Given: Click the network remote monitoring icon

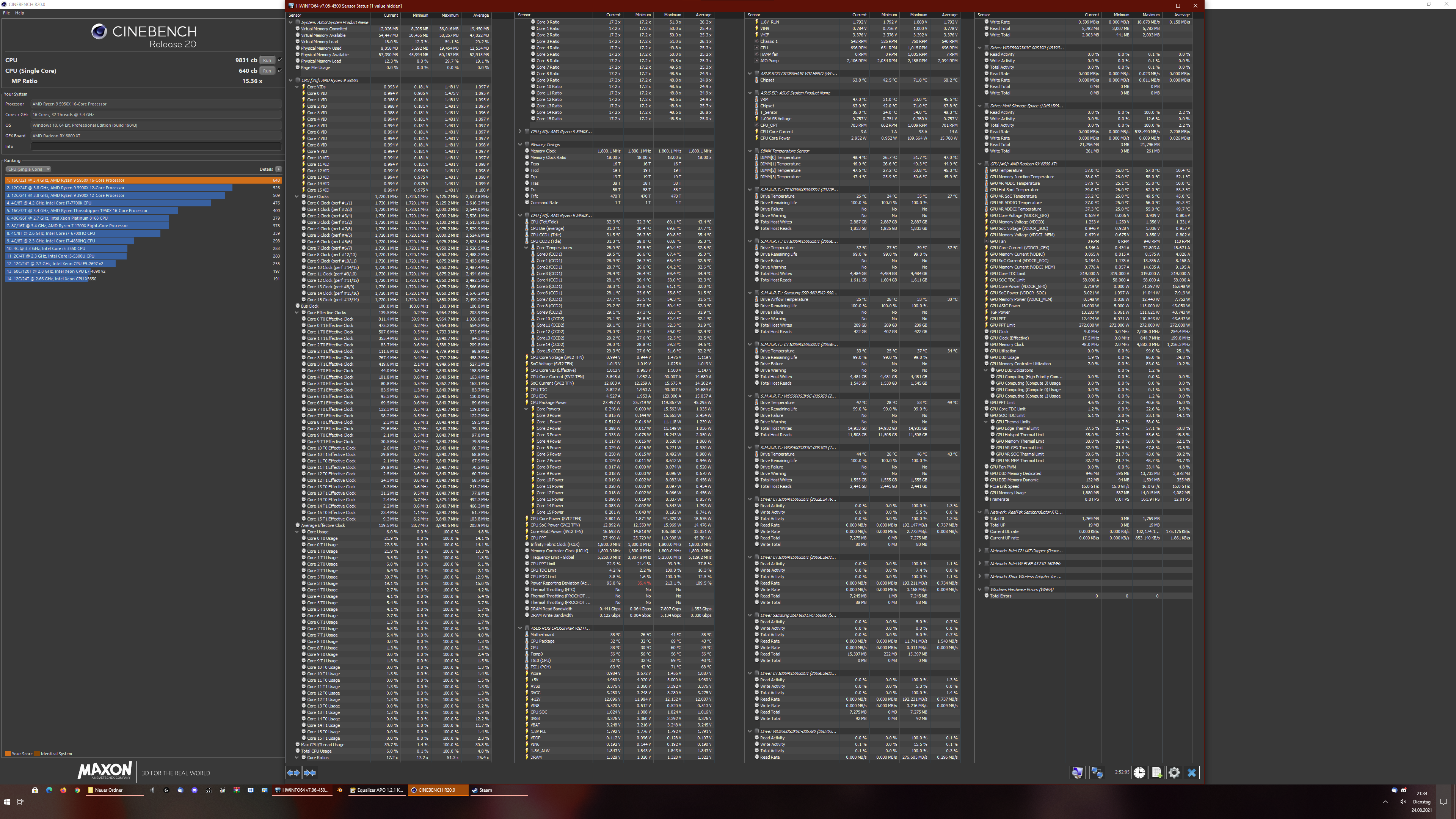Looking at the screenshot, I should 1097,773.
